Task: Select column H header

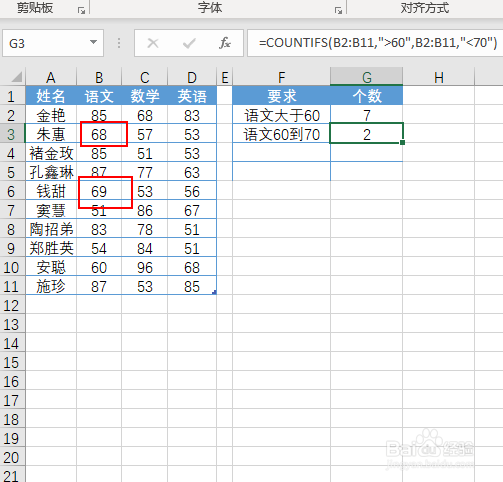Action: click(439, 77)
